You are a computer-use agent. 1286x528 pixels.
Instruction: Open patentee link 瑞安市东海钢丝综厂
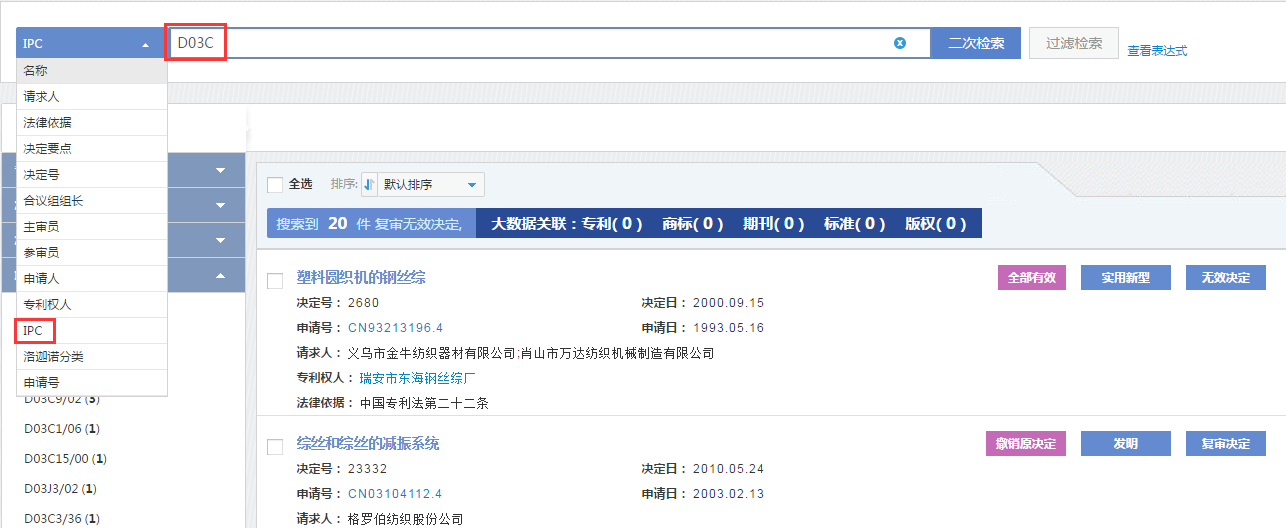pyautogui.click(x=420, y=378)
